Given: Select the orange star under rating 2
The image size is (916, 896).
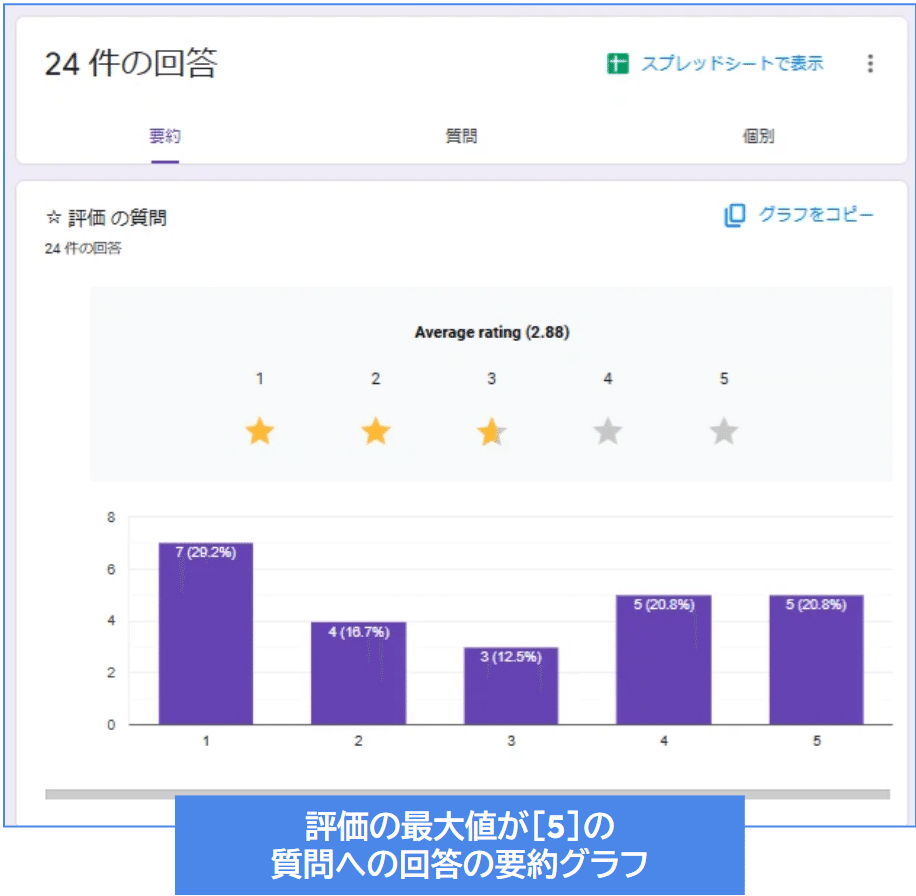Looking at the screenshot, I should [375, 430].
